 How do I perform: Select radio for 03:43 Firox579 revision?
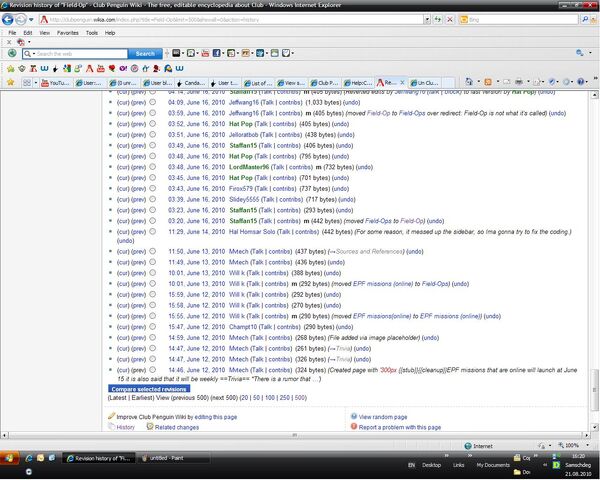pyautogui.click(x=152, y=188)
